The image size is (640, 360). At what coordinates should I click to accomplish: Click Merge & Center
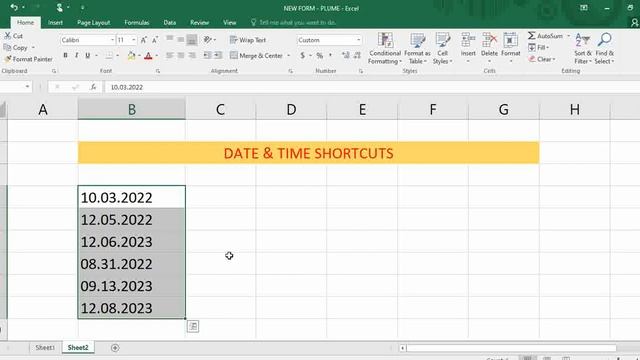(x=256, y=56)
